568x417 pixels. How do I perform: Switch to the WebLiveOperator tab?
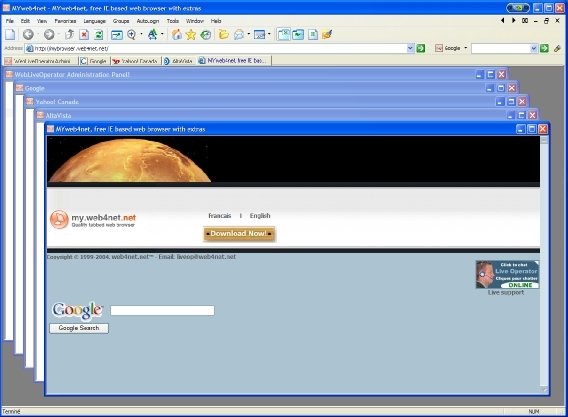(40, 61)
